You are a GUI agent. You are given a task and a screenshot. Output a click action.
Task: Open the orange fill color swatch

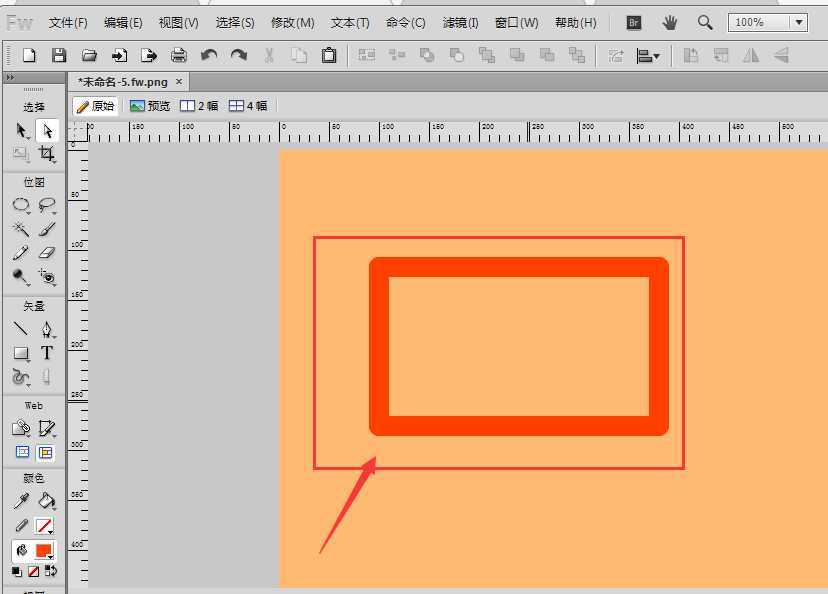pos(44,551)
